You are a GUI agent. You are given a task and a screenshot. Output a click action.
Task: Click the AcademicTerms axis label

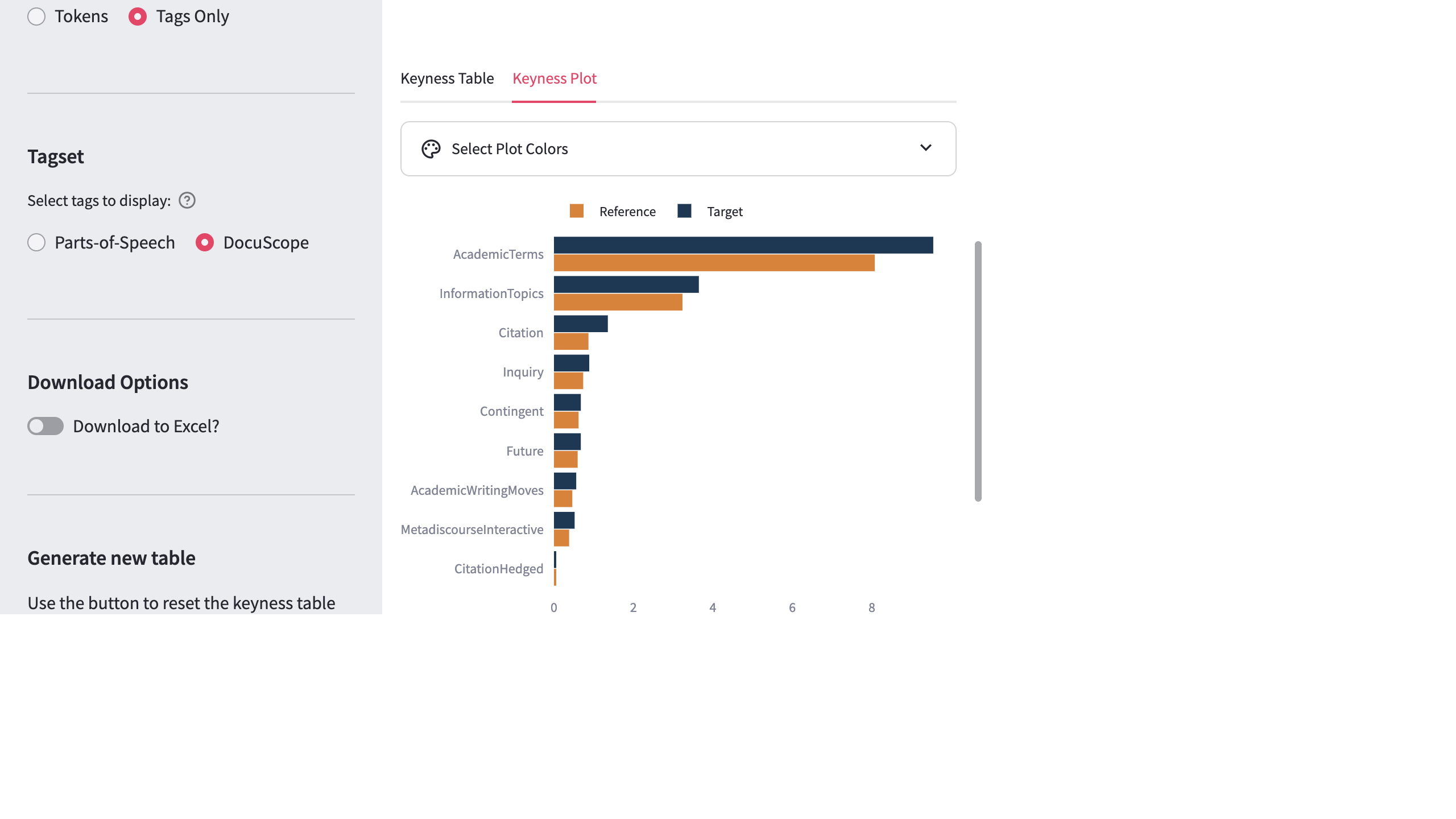(x=498, y=254)
